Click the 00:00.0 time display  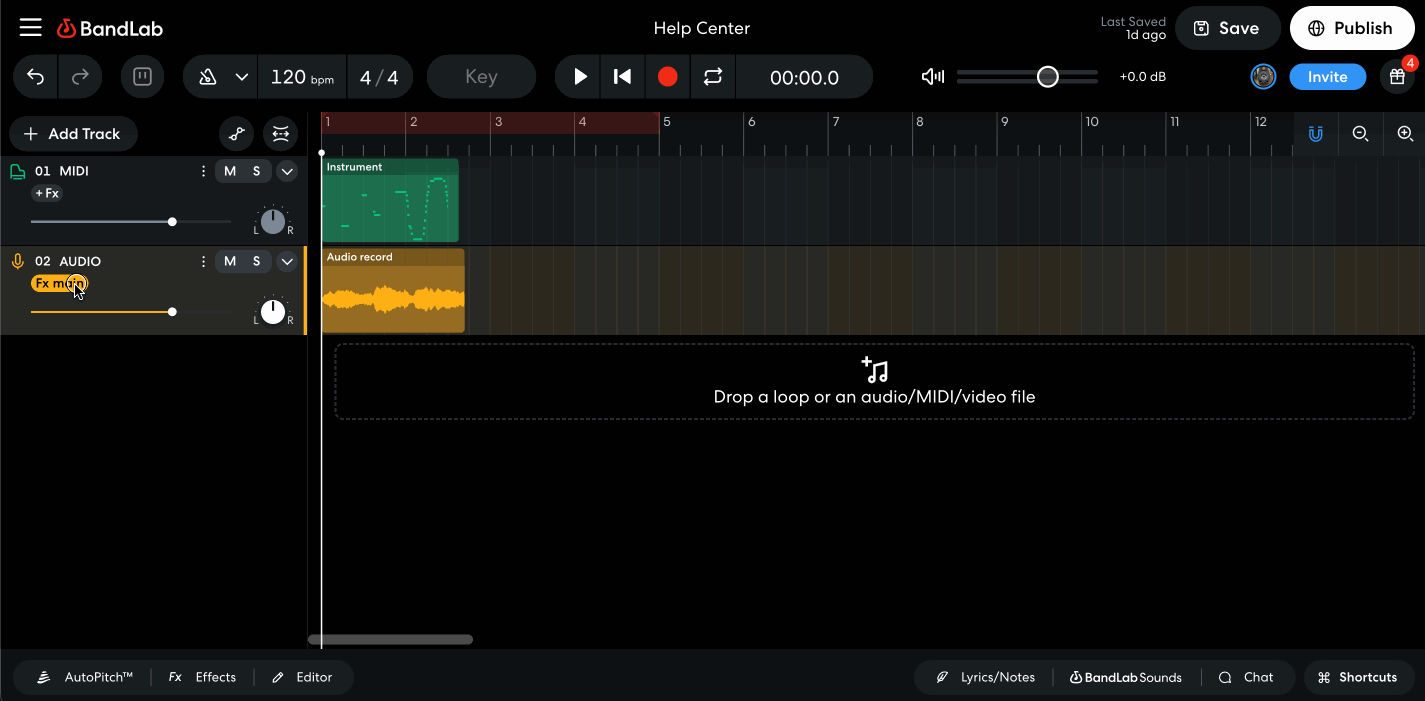[804, 77]
